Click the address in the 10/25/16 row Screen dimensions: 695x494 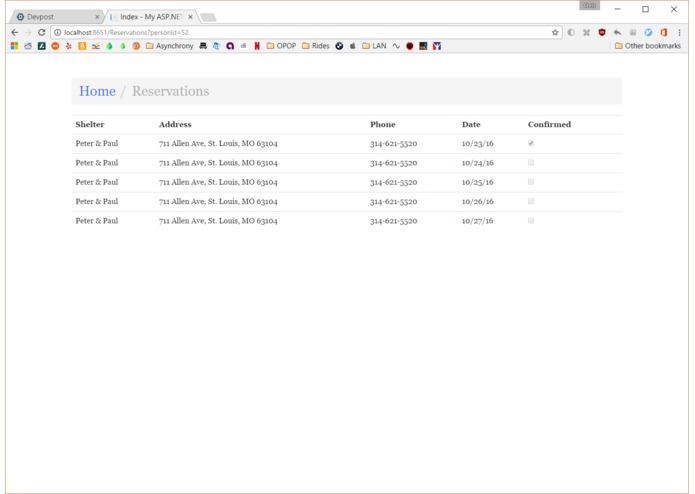[218, 182]
